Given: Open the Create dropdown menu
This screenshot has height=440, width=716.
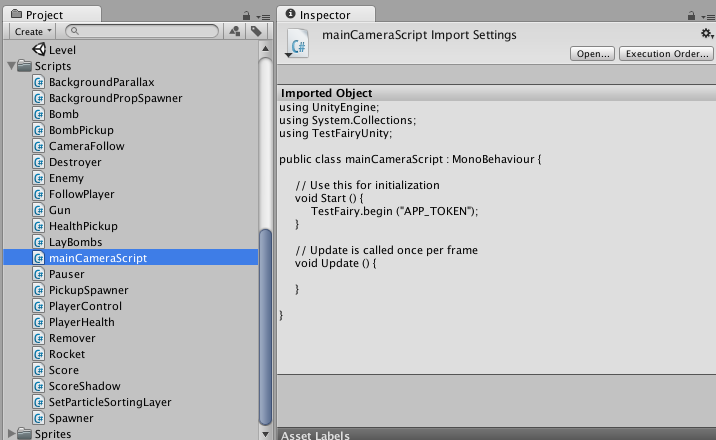Looking at the screenshot, I should point(31,32).
